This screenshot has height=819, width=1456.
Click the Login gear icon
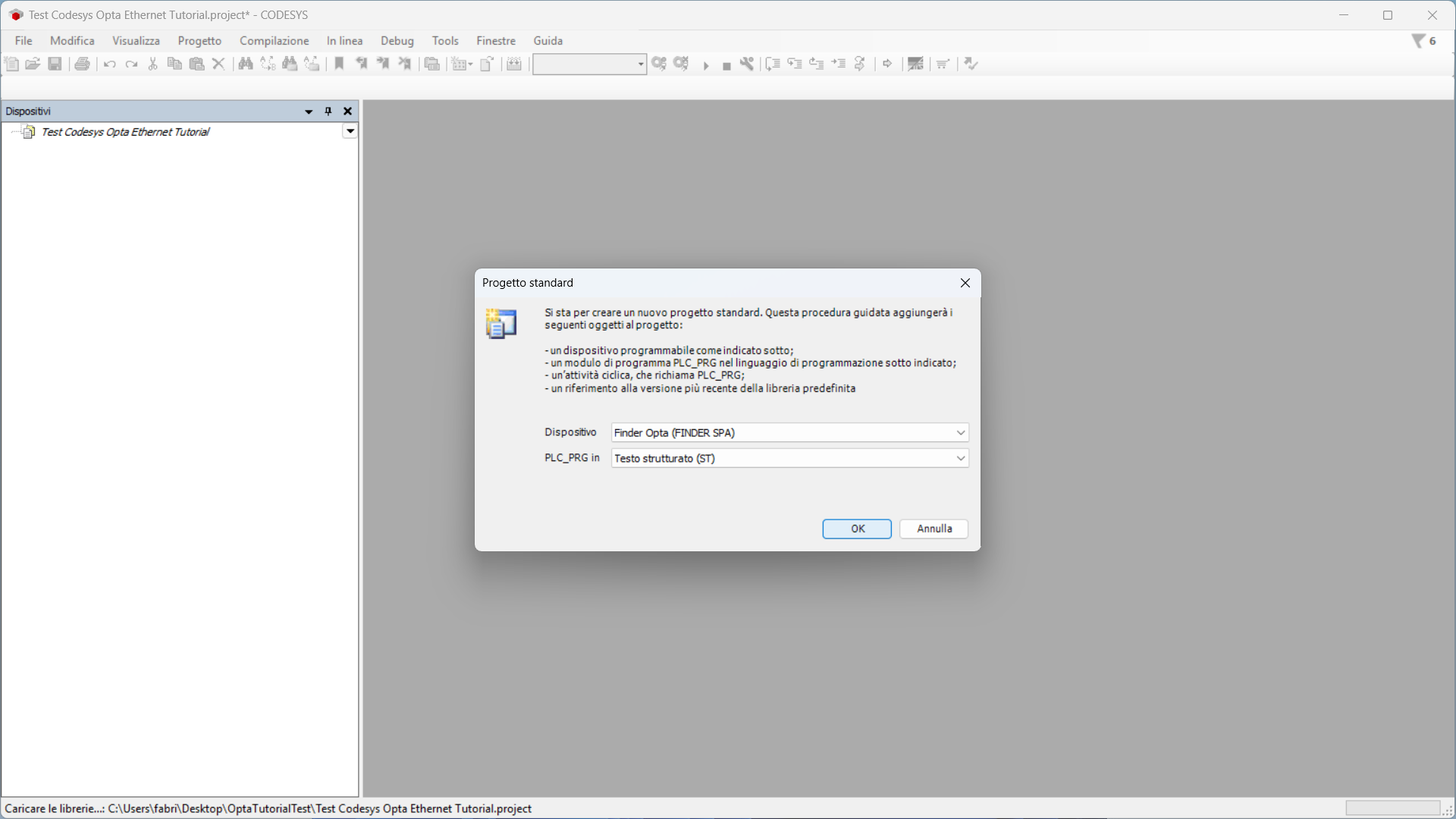(x=659, y=64)
